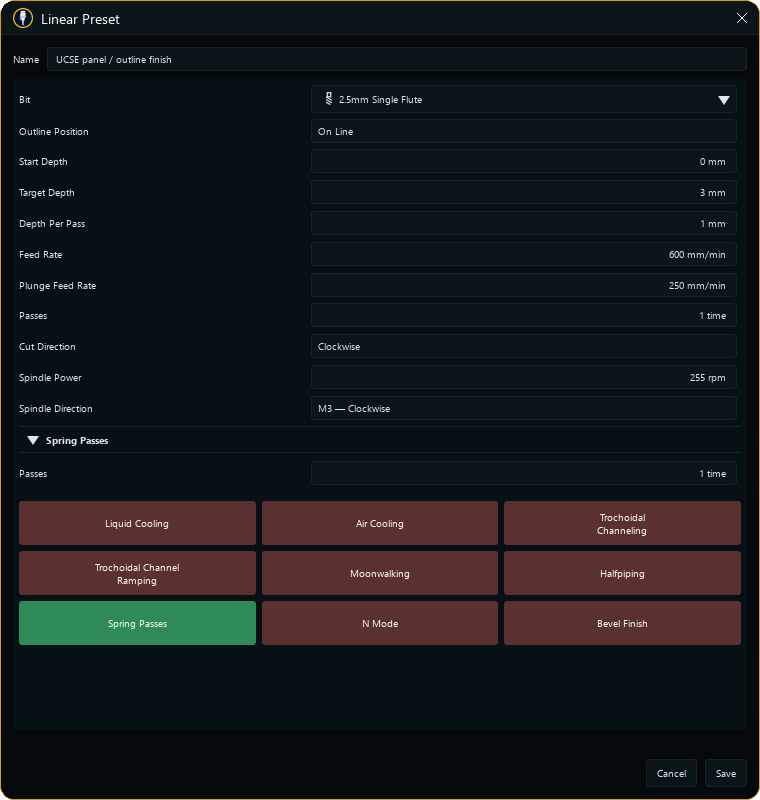Enable the Bevel Finish option
This screenshot has width=760, height=800.
tap(622, 623)
